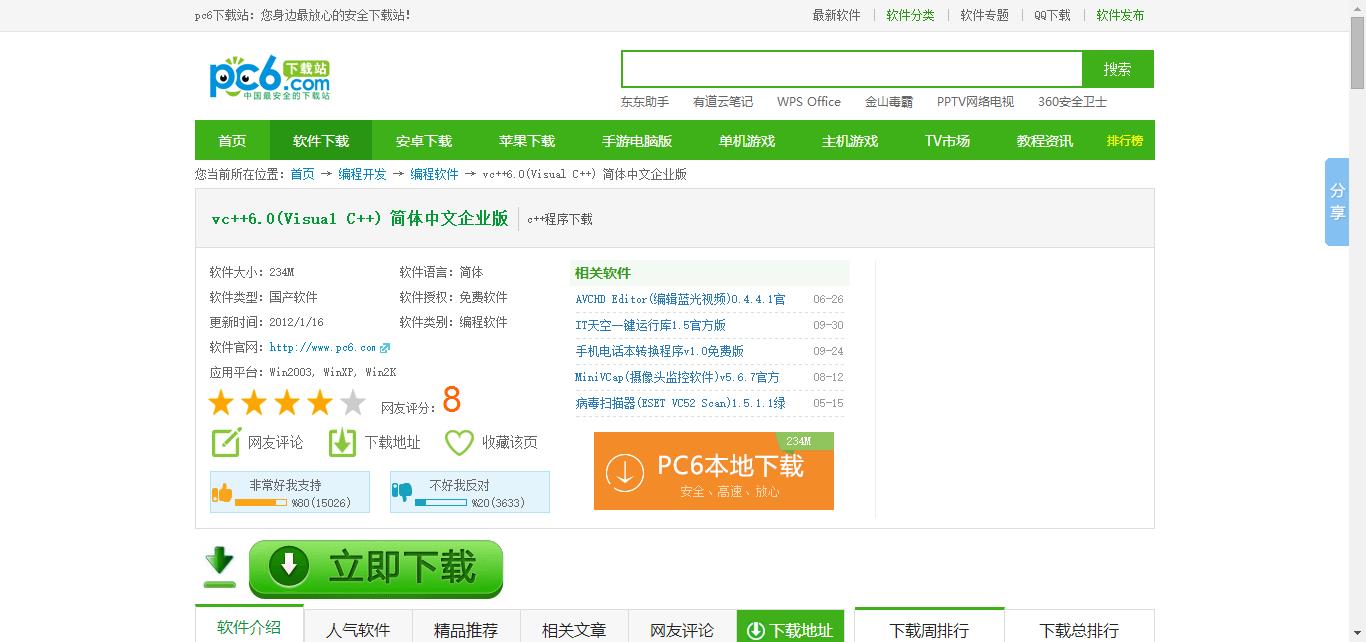Open 单机游戏 navigation item
Image resolution: width=1366 pixels, height=642 pixels.
click(747, 141)
